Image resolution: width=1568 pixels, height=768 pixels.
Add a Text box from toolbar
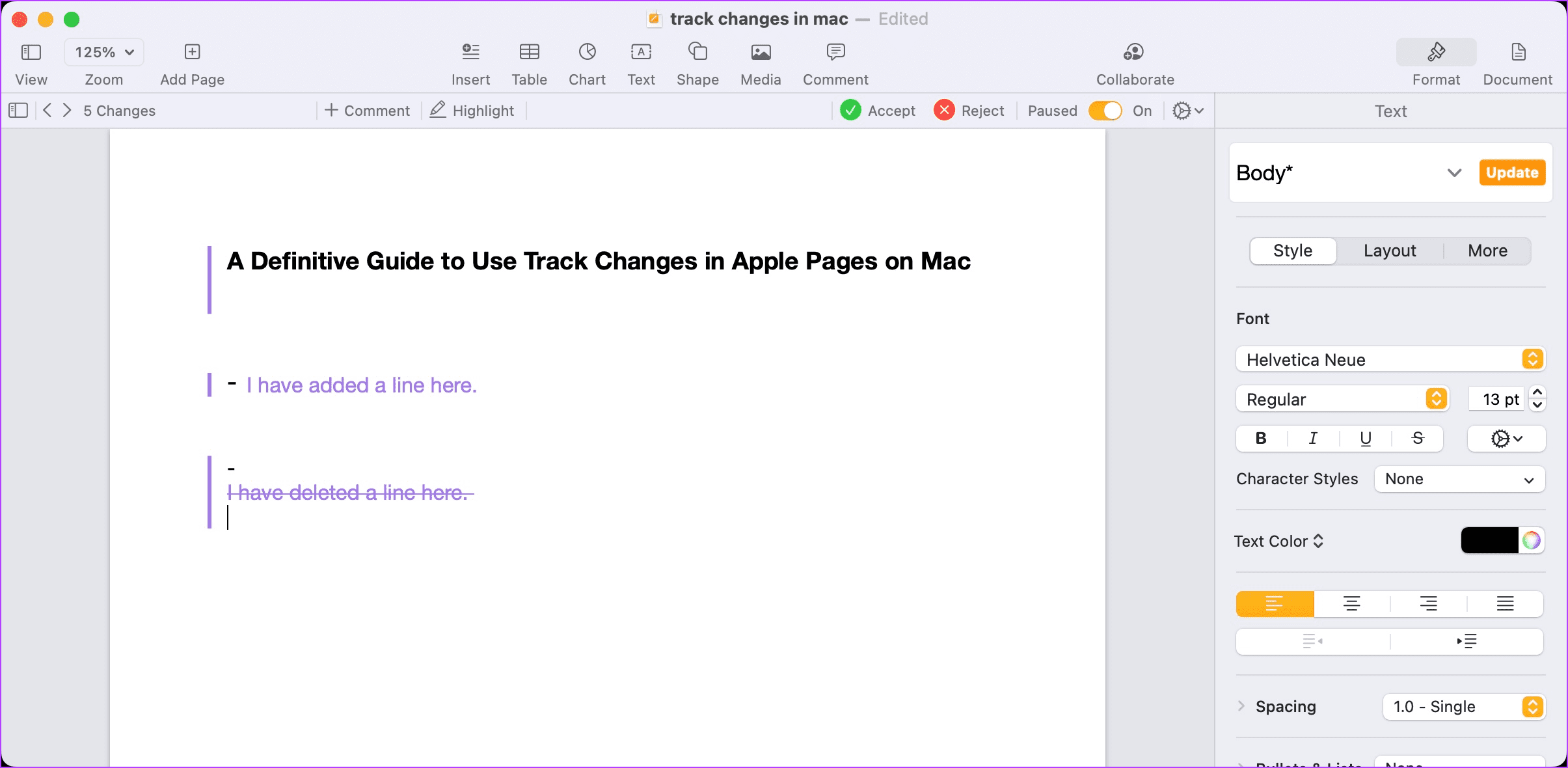(641, 52)
